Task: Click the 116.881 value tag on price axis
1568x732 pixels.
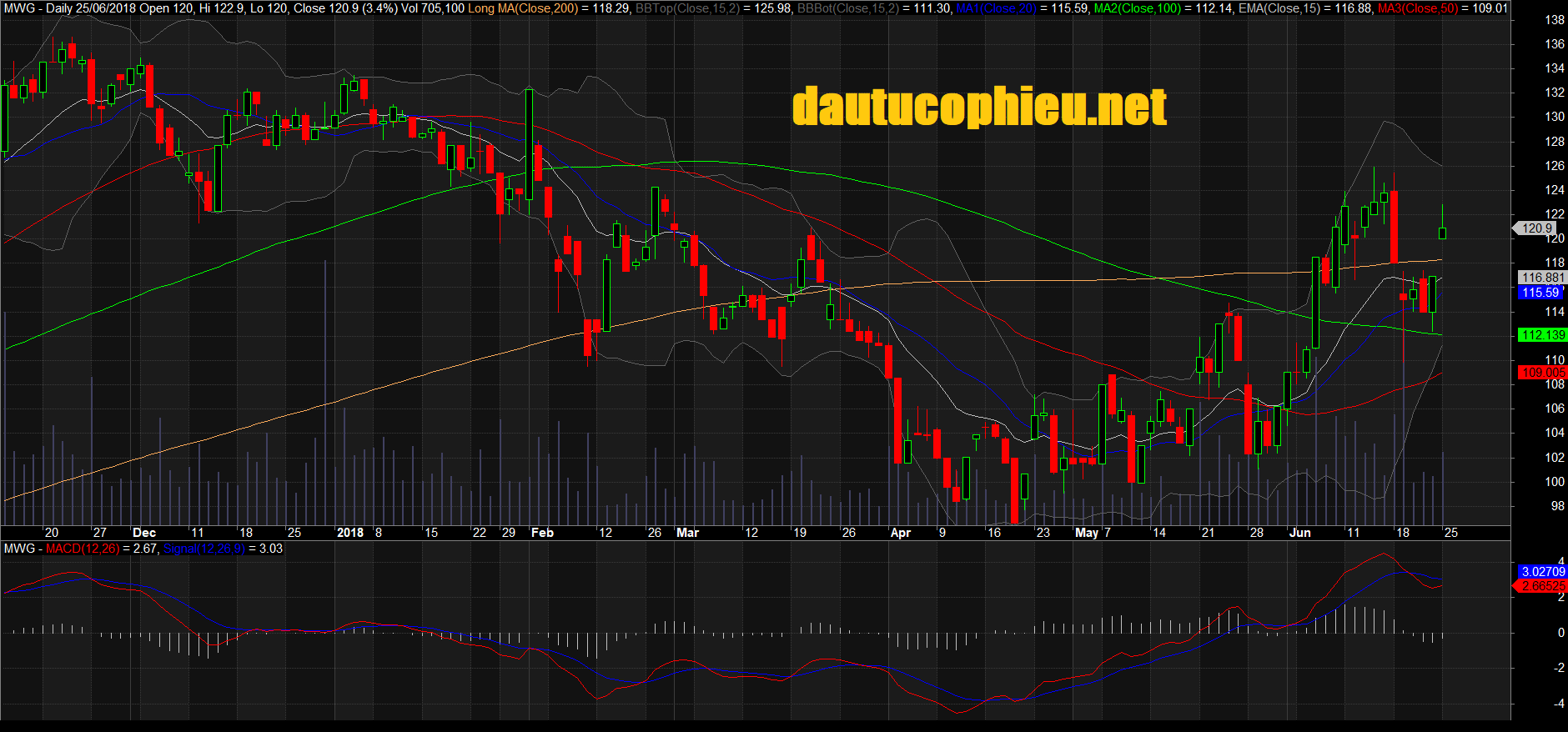Action: click(x=1542, y=278)
